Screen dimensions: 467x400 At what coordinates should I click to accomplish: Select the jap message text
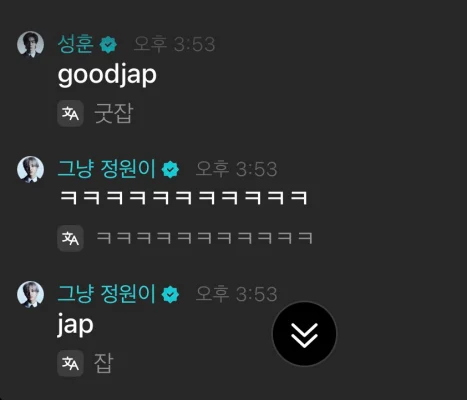click(x=75, y=325)
